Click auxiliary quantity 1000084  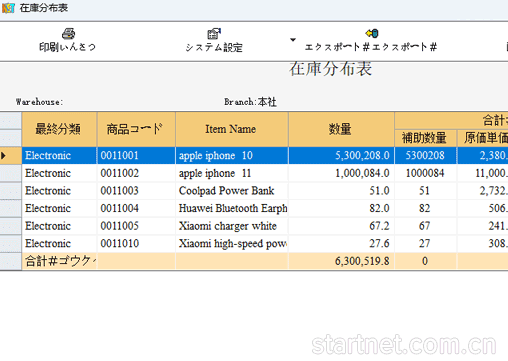pos(425,173)
